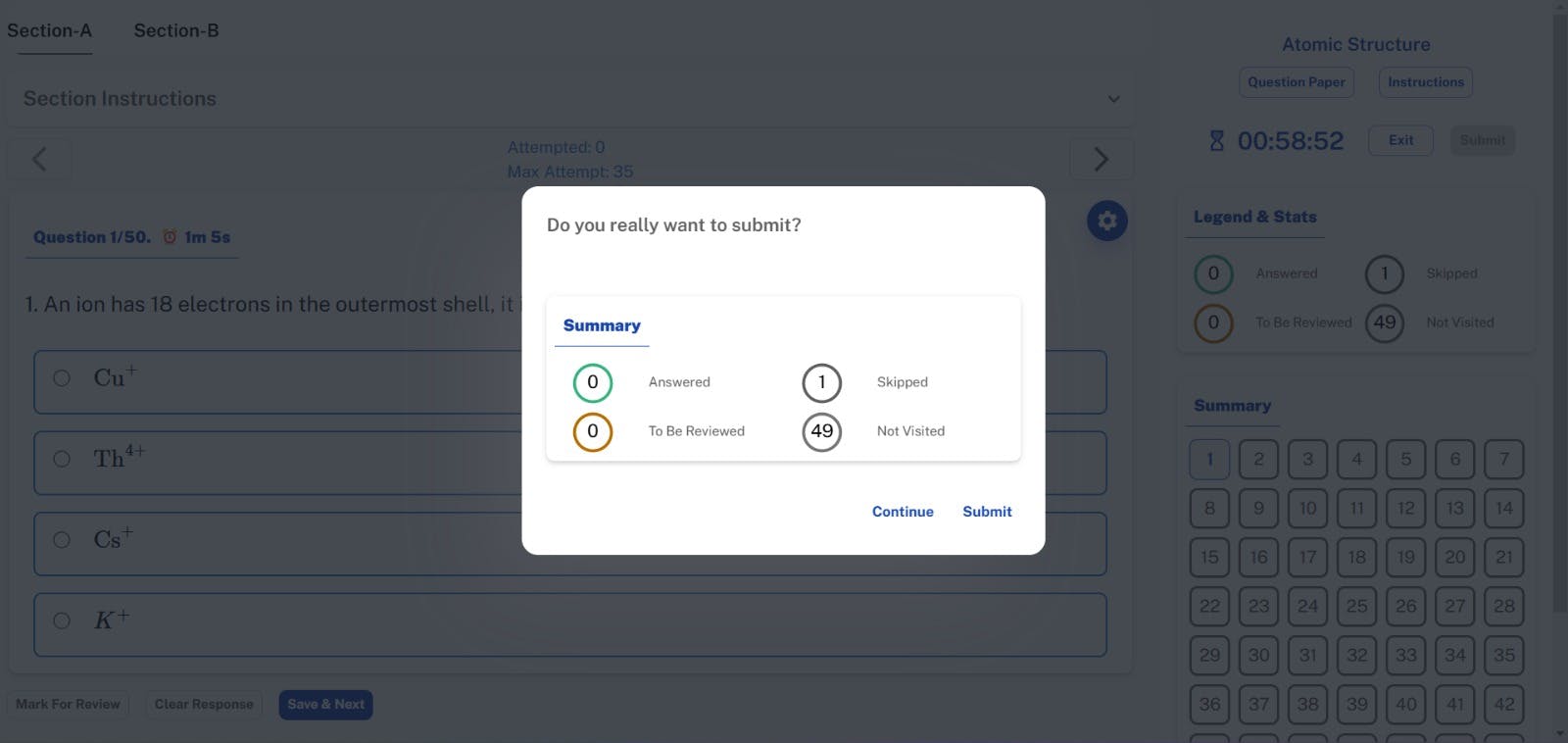Click the green Answered count circle in dialog
Screen dimensions: 1568x743
pos(592,382)
